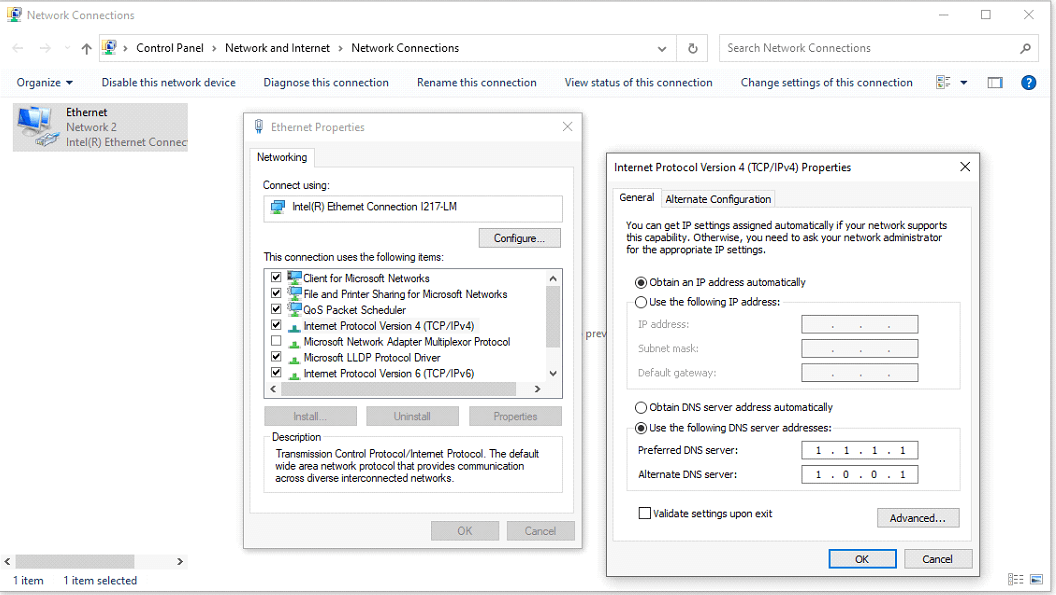Click the connection items list scroll-up arrow

[553, 278]
